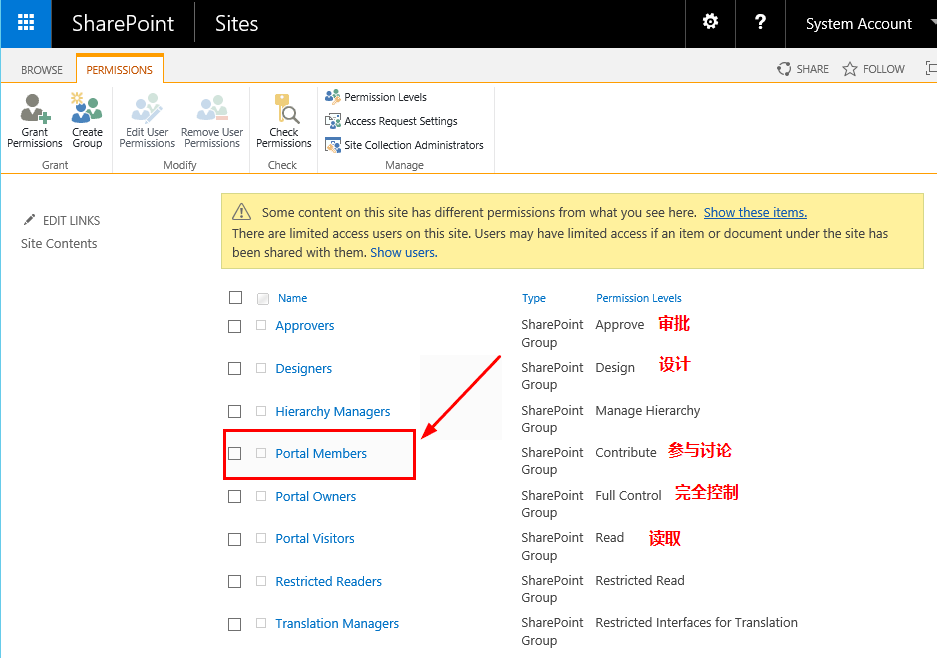Click the Full Control permission text
Image resolution: width=937 pixels, height=658 pixels.
628,495
